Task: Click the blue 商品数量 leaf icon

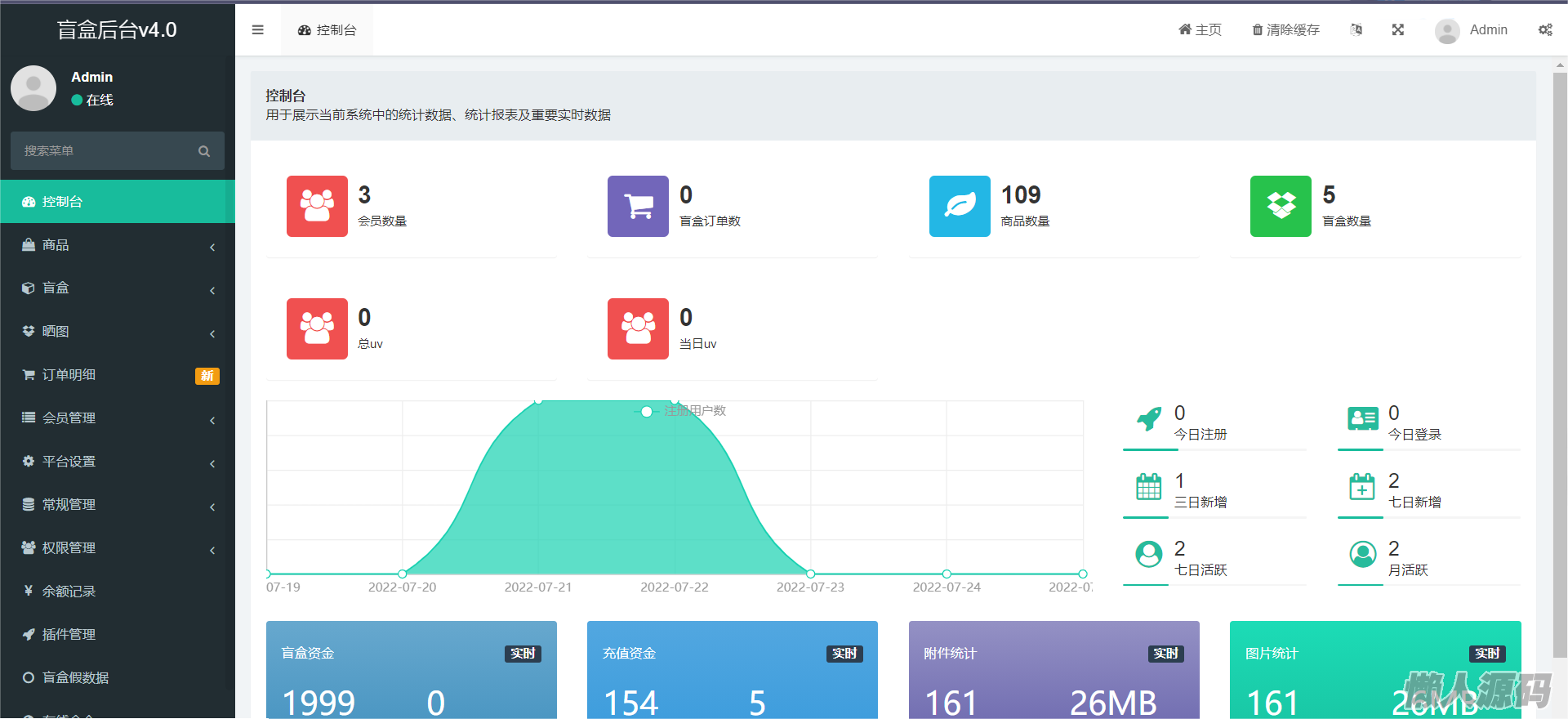Action: tap(960, 206)
